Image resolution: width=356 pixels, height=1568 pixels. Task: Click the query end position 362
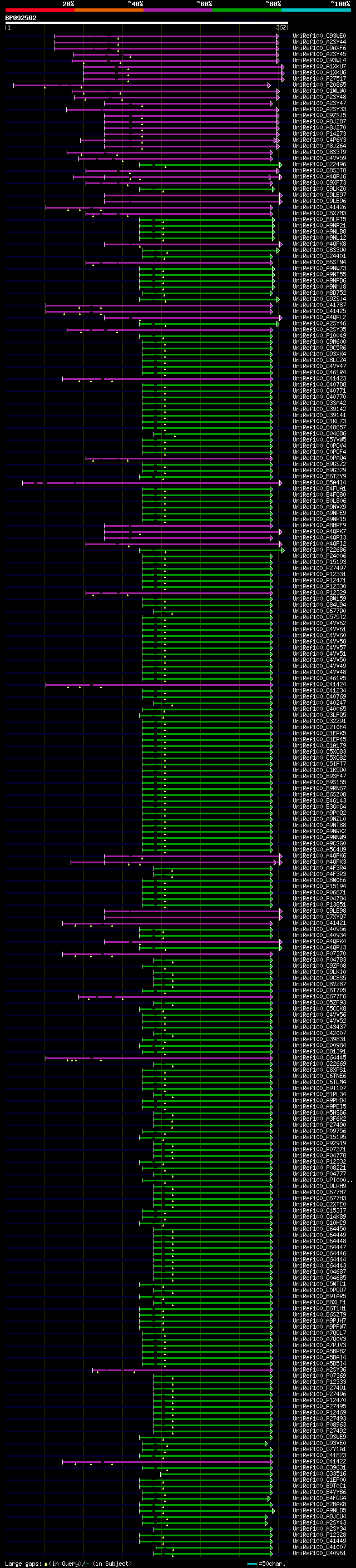point(281,27)
